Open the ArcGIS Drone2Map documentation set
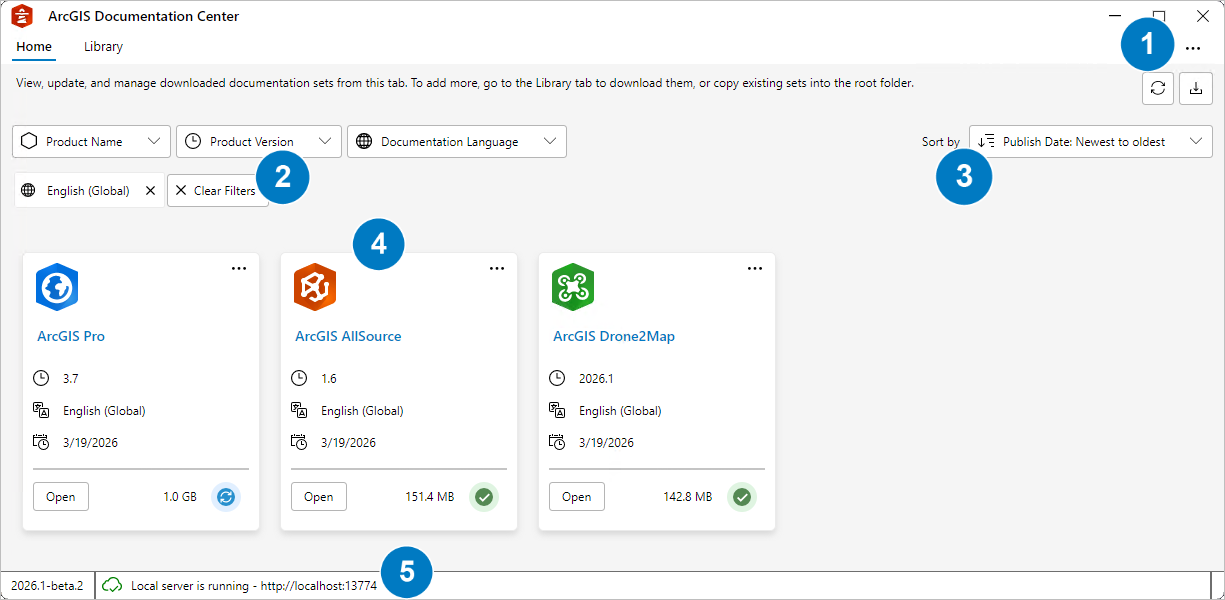This screenshot has height=600, width=1225. 577,496
